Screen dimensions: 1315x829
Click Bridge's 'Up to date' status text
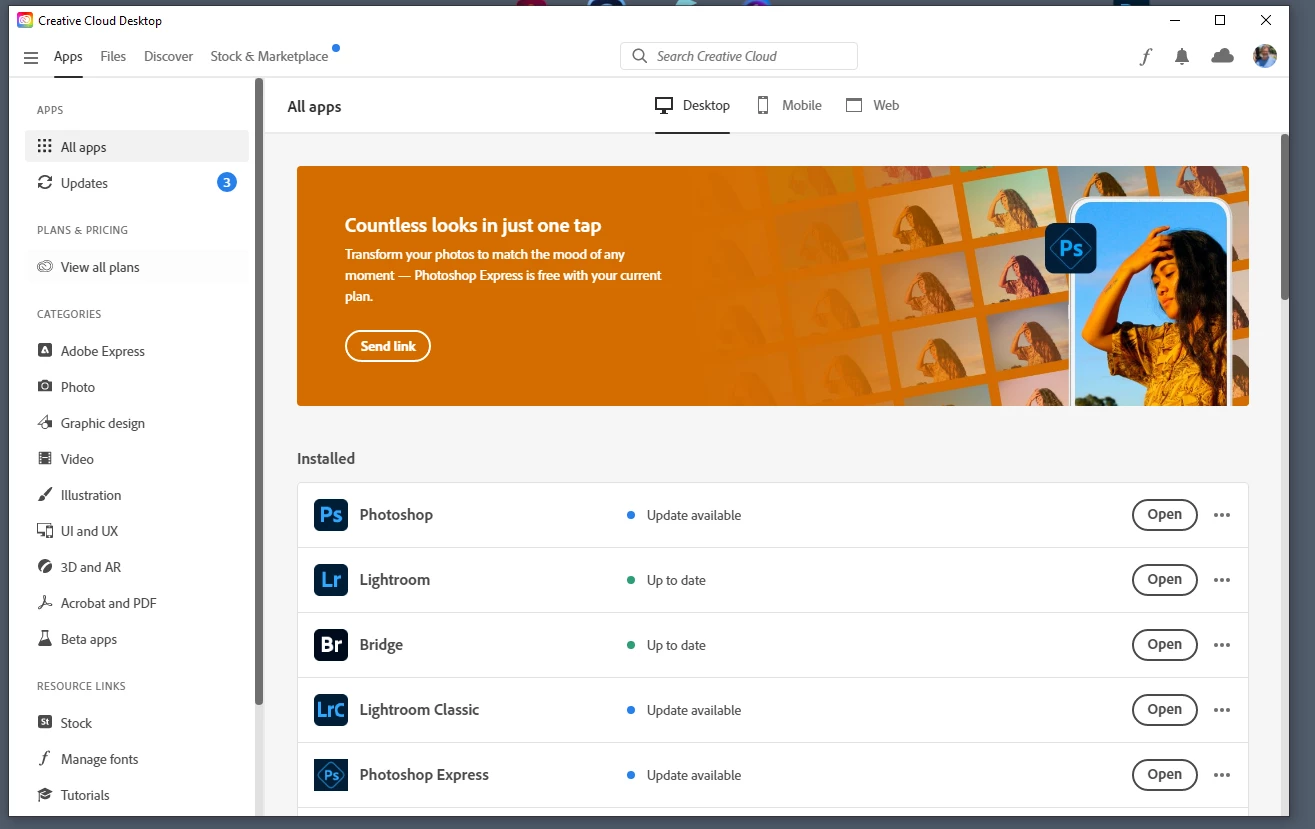pyautogui.click(x=676, y=646)
